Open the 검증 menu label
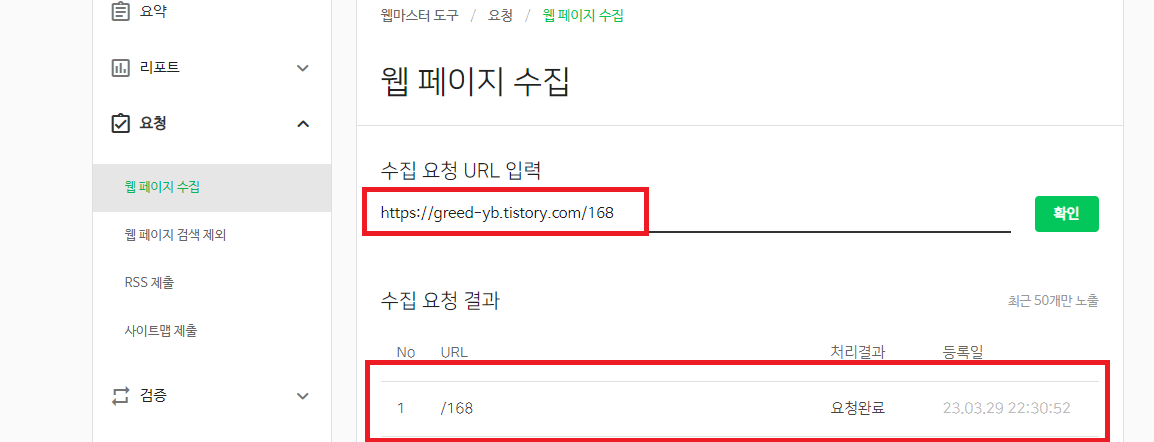This screenshot has height=442, width=1154. point(153,396)
